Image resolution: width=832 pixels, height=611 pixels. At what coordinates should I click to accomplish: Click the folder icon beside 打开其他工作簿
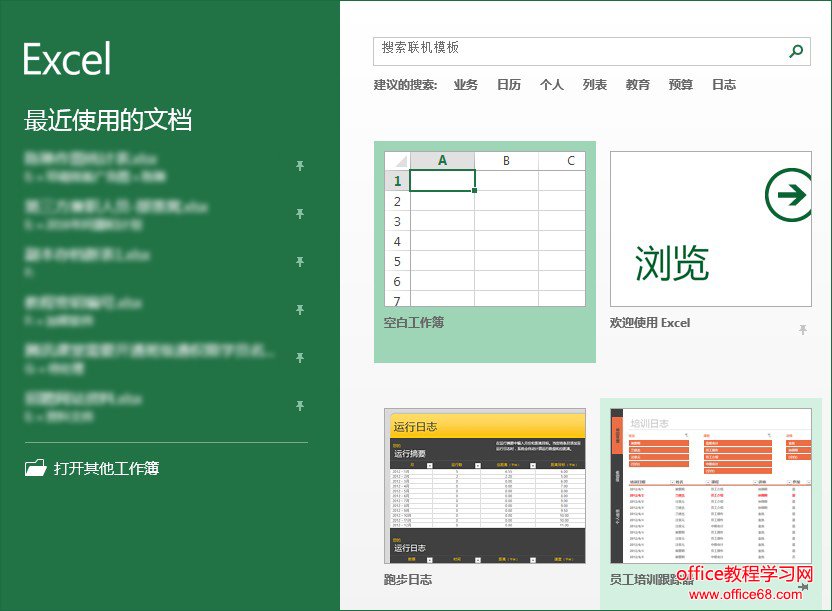pyautogui.click(x=36, y=468)
